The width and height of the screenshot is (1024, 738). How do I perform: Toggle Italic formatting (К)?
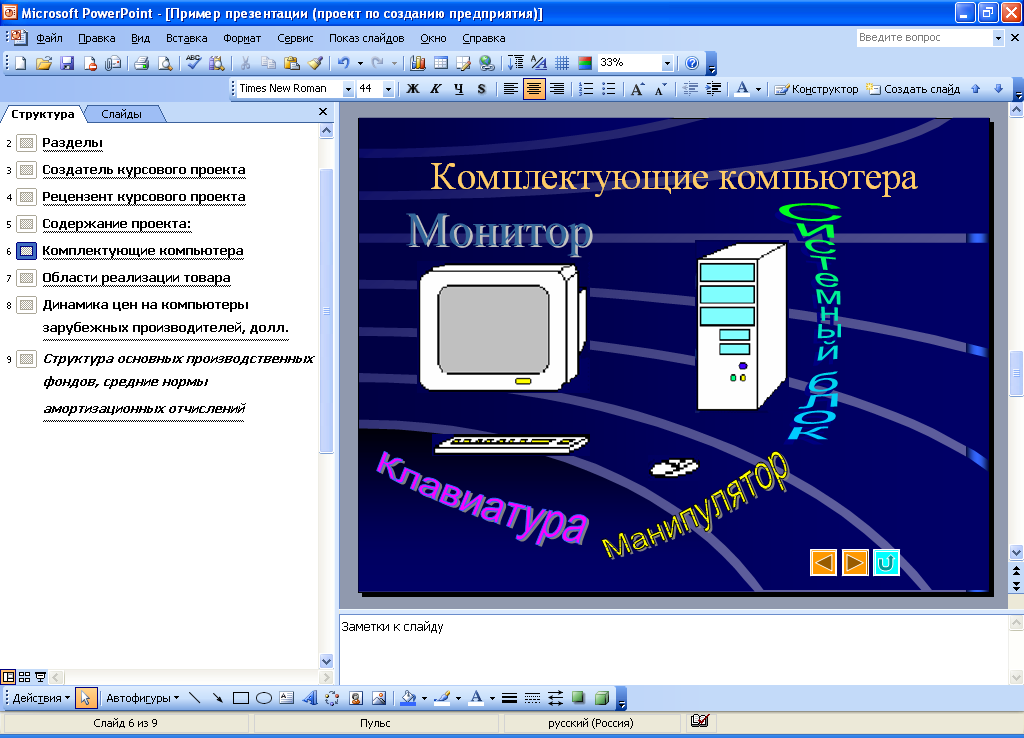tap(436, 89)
